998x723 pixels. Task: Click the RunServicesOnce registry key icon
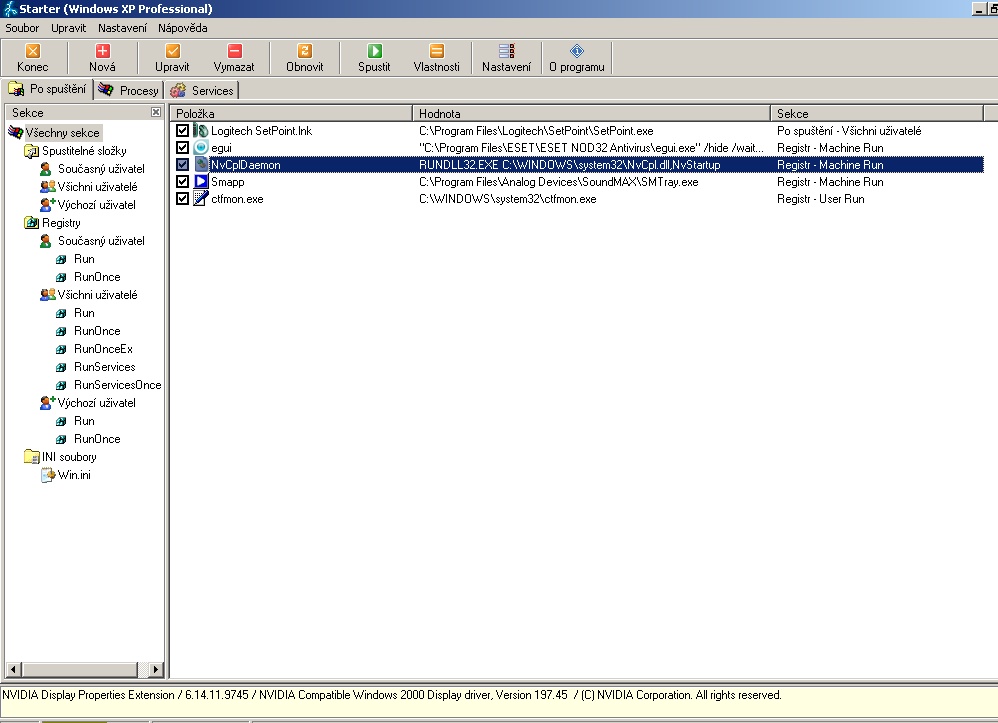click(61, 385)
